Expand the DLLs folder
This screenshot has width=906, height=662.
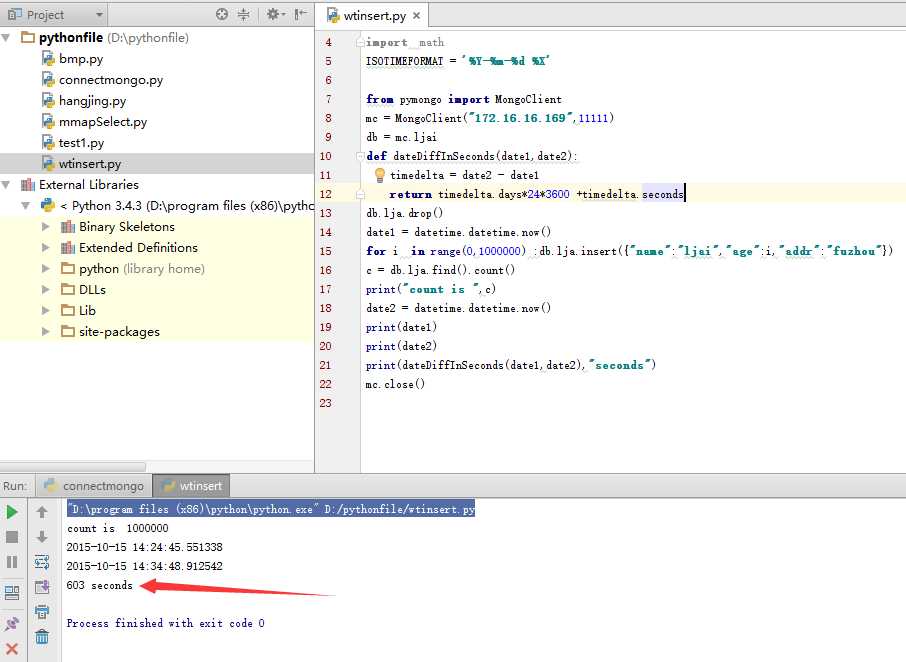click(46, 289)
